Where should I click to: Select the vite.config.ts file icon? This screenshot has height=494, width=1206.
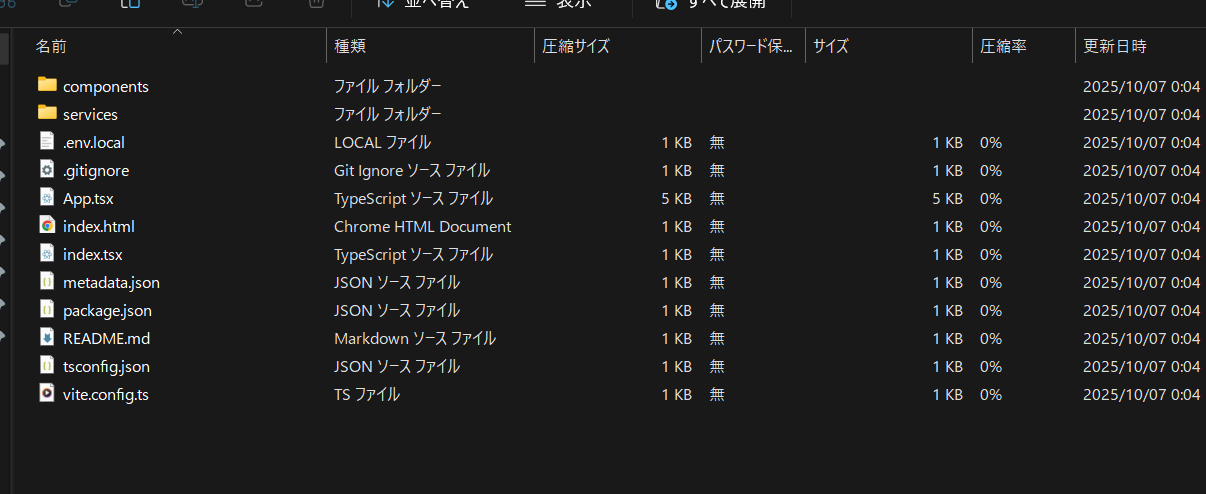click(47, 393)
